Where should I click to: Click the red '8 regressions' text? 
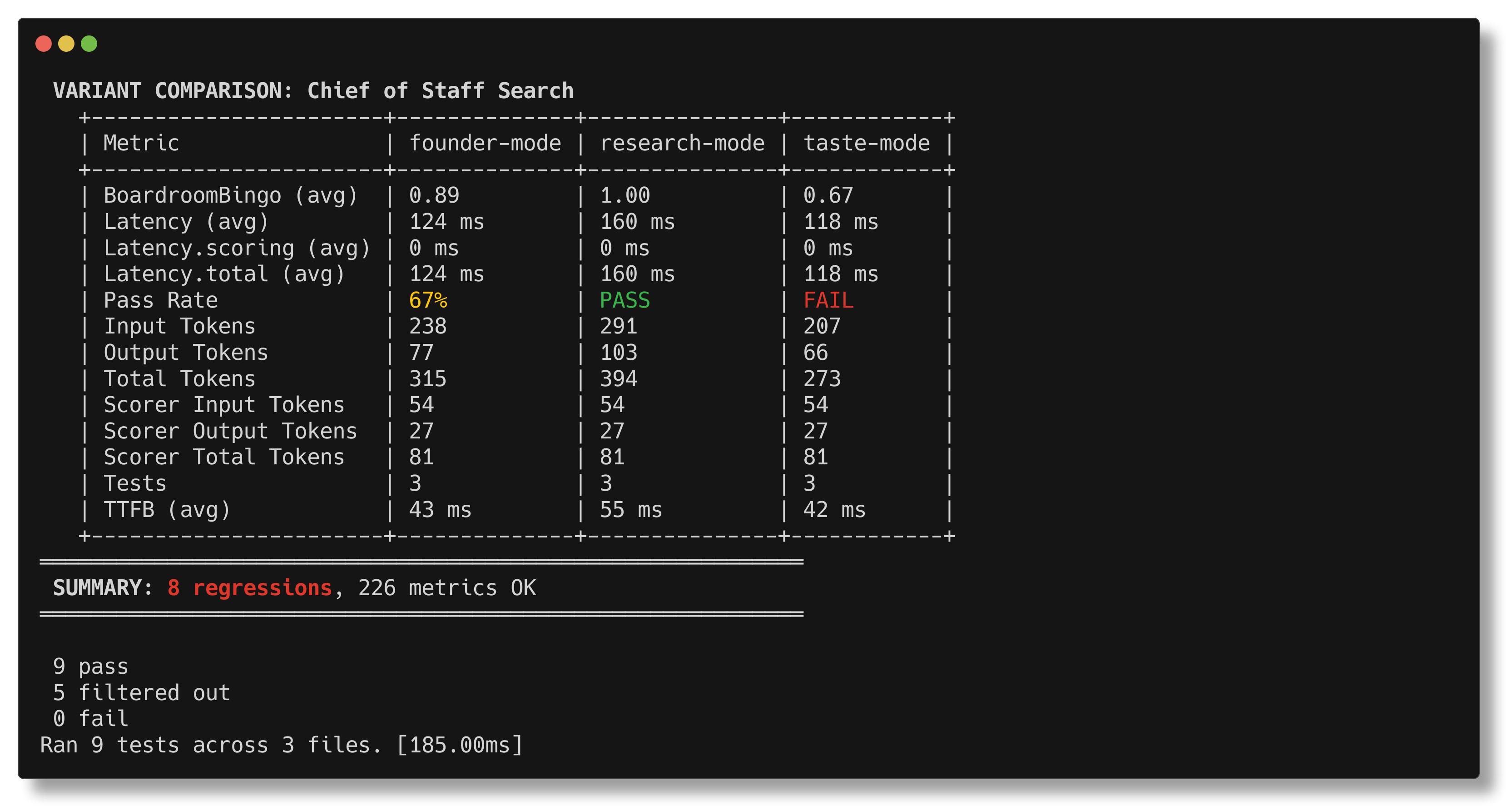[250, 588]
